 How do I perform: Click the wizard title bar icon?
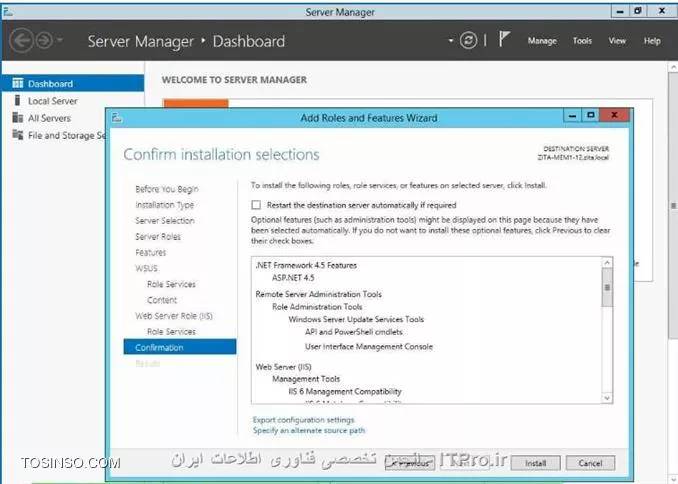[x=117, y=117]
